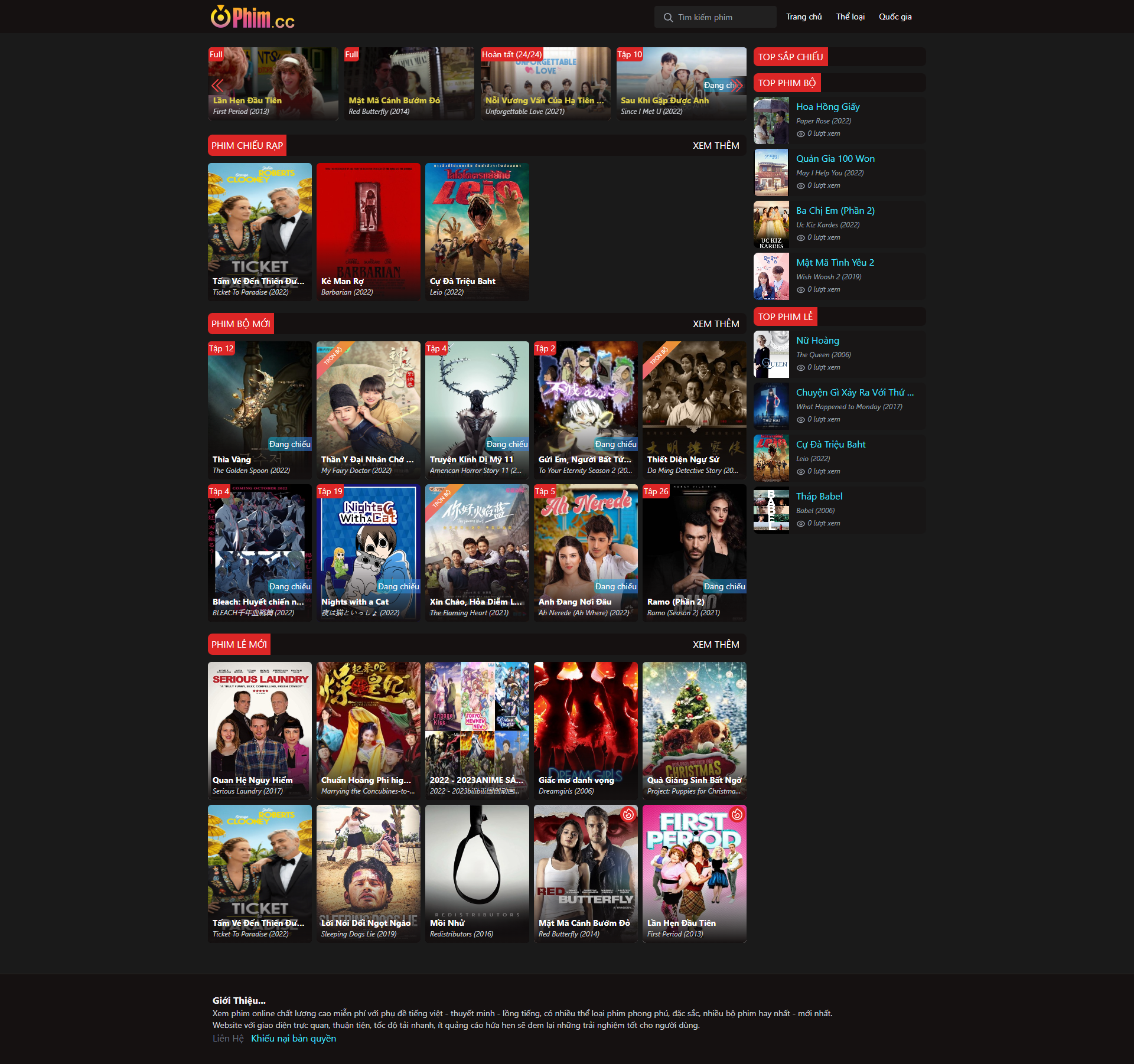Viewport: 1134px width, 1064px height.
Task: Open the Quốc gia menu
Action: tap(895, 17)
